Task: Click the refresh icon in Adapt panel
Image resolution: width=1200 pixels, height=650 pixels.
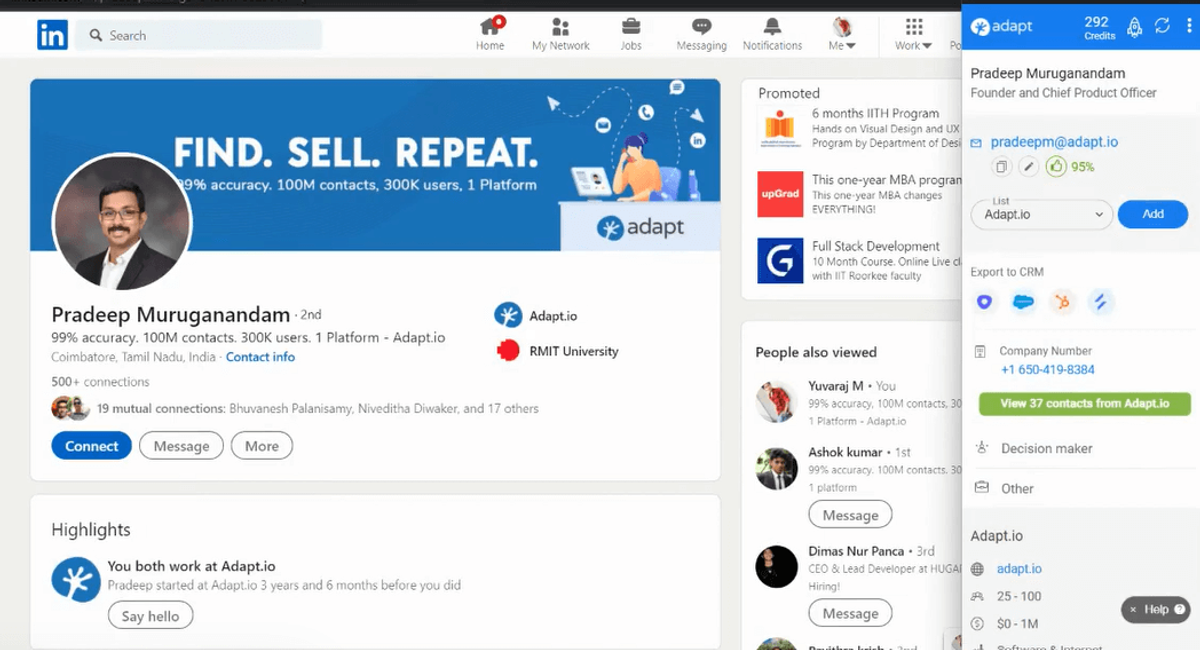Action: point(1162,27)
